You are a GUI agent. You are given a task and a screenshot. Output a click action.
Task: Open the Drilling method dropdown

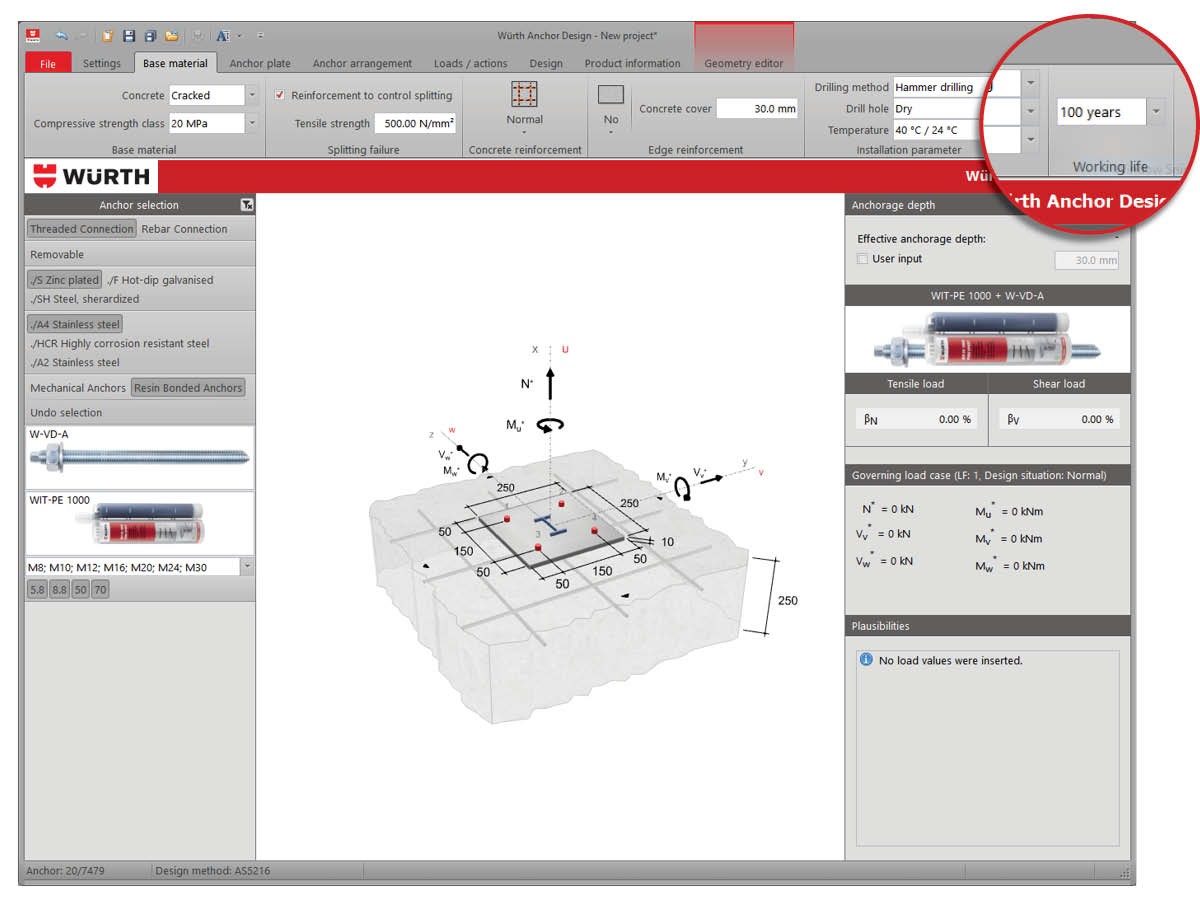(1032, 82)
